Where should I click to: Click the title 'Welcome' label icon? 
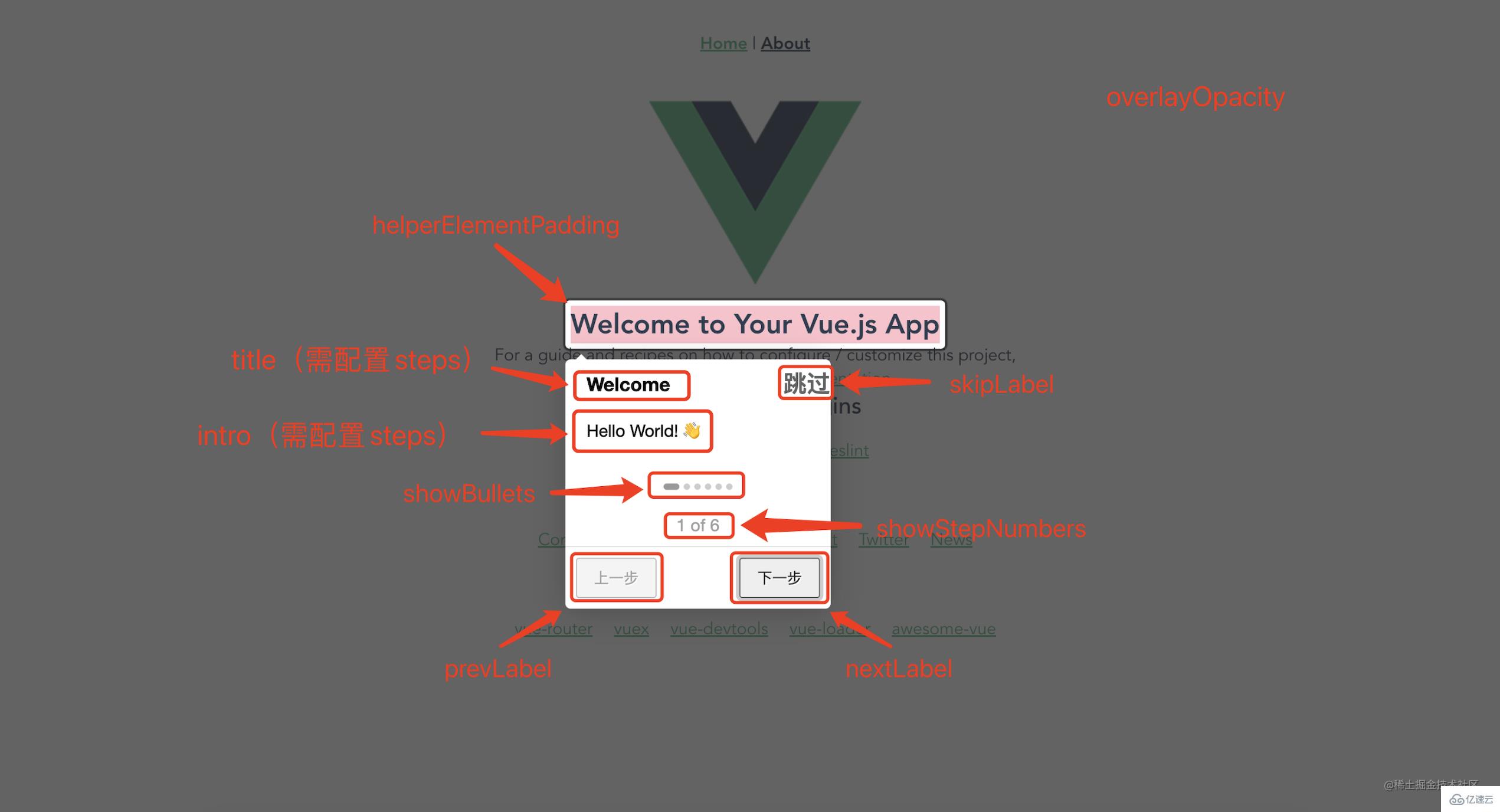[627, 384]
